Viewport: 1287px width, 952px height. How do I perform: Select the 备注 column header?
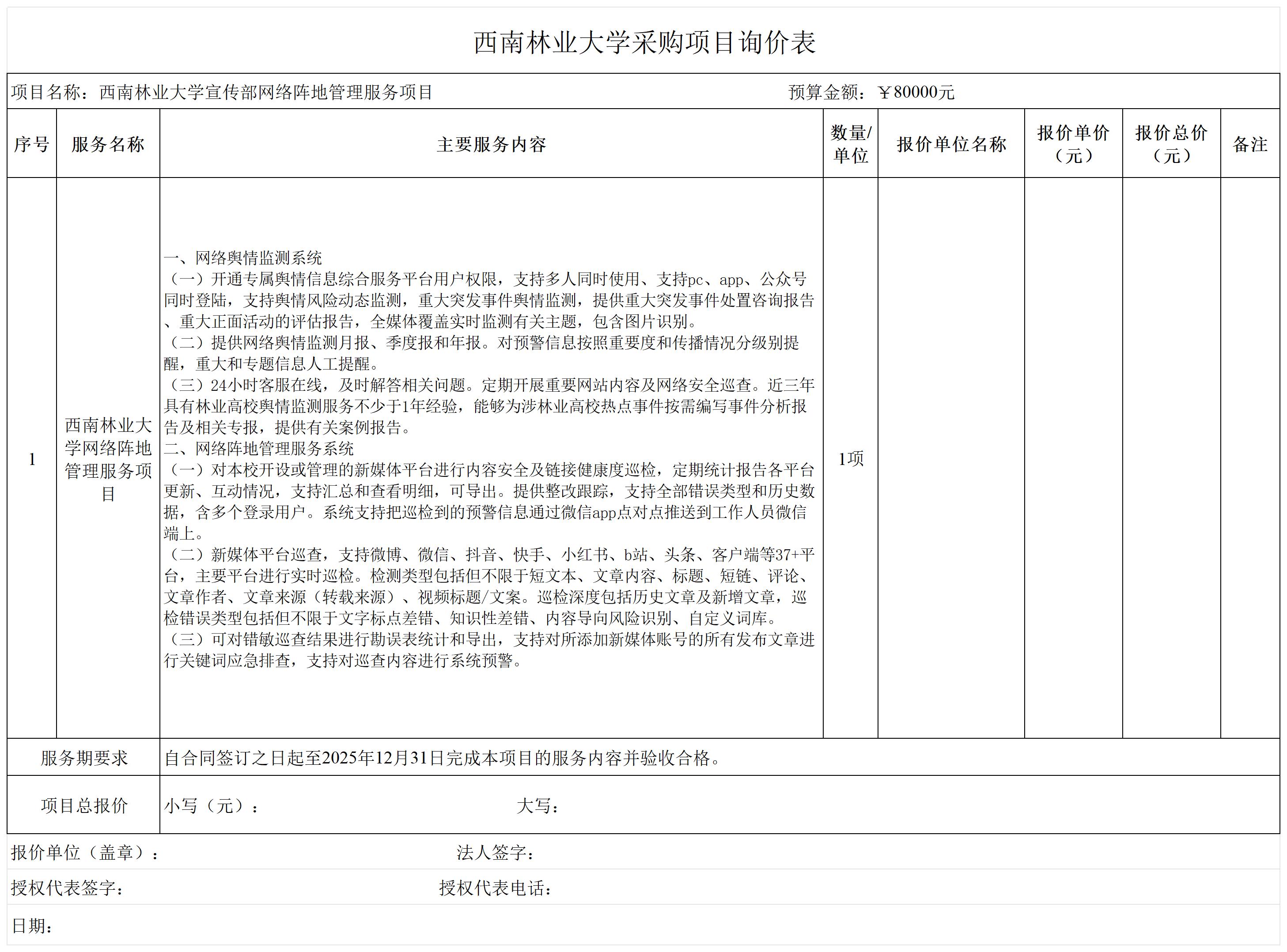coord(1249,144)
